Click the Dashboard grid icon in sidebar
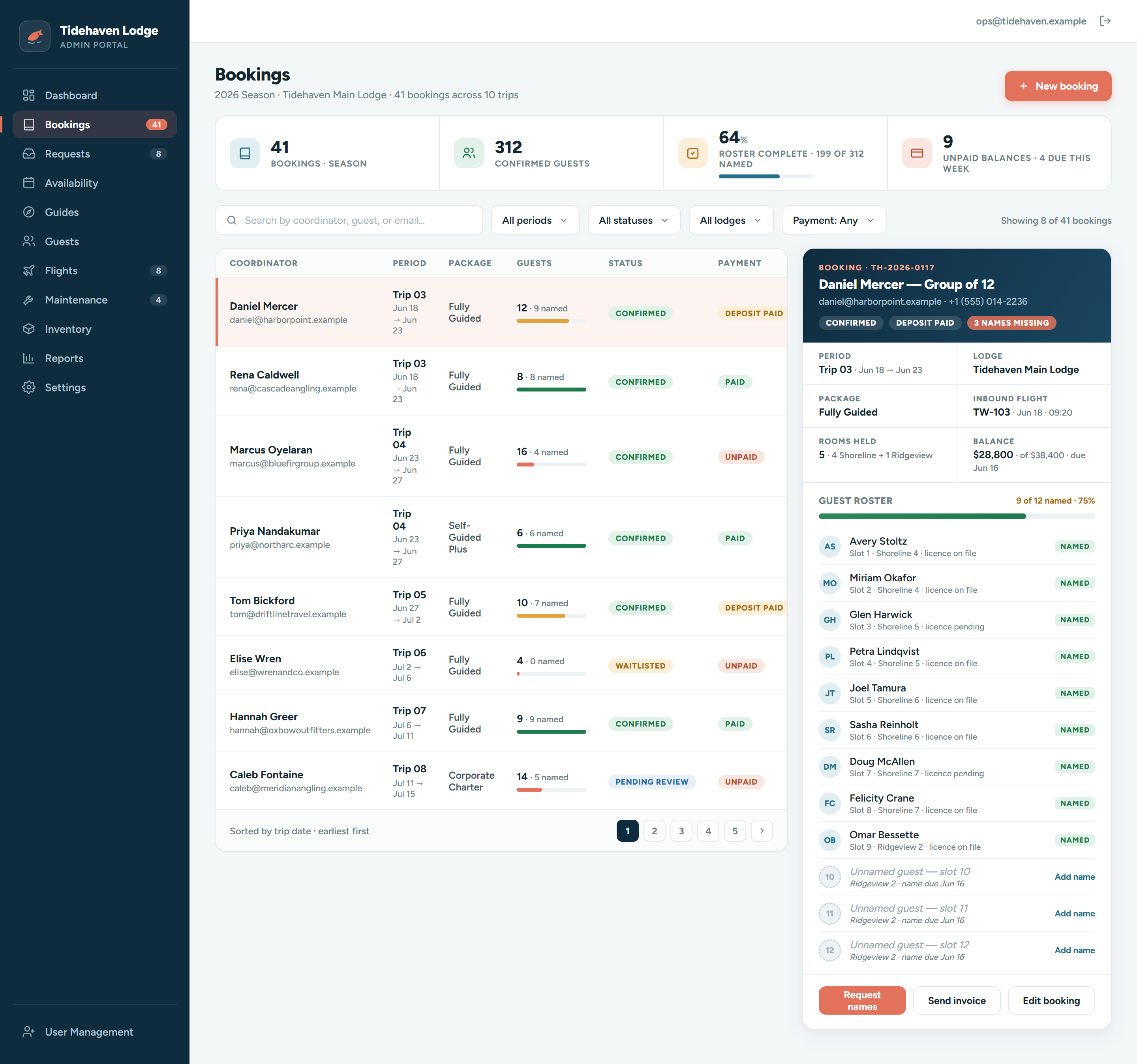Image resolution: width=1137 pixels, height=1064 pixels. pyautogui.click(x=28, y=95)
